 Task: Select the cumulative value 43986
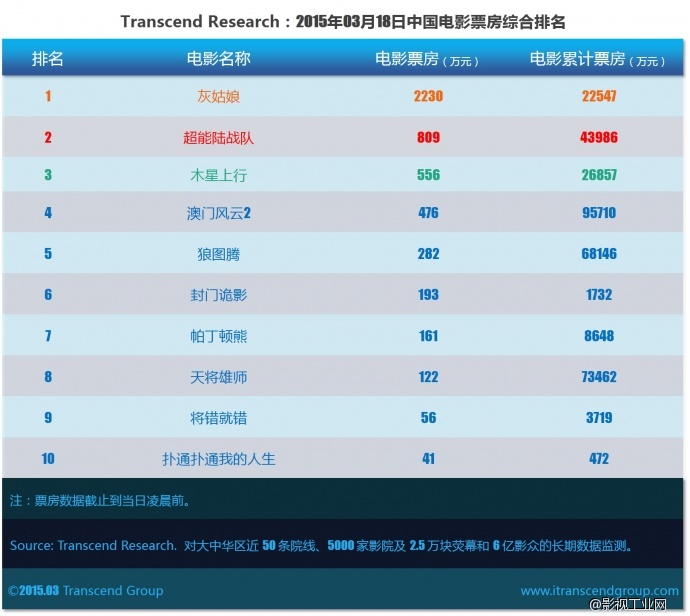(599, 137)
